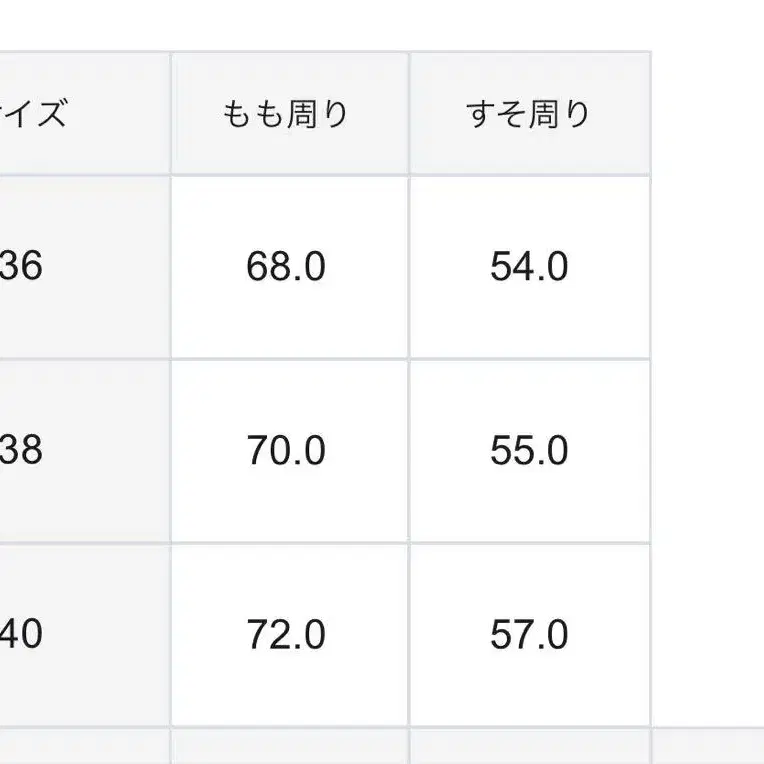Viewport: 764px width, 764px height.
Task: Click the cut-off cell below 57.0
Action: [529, 748]
